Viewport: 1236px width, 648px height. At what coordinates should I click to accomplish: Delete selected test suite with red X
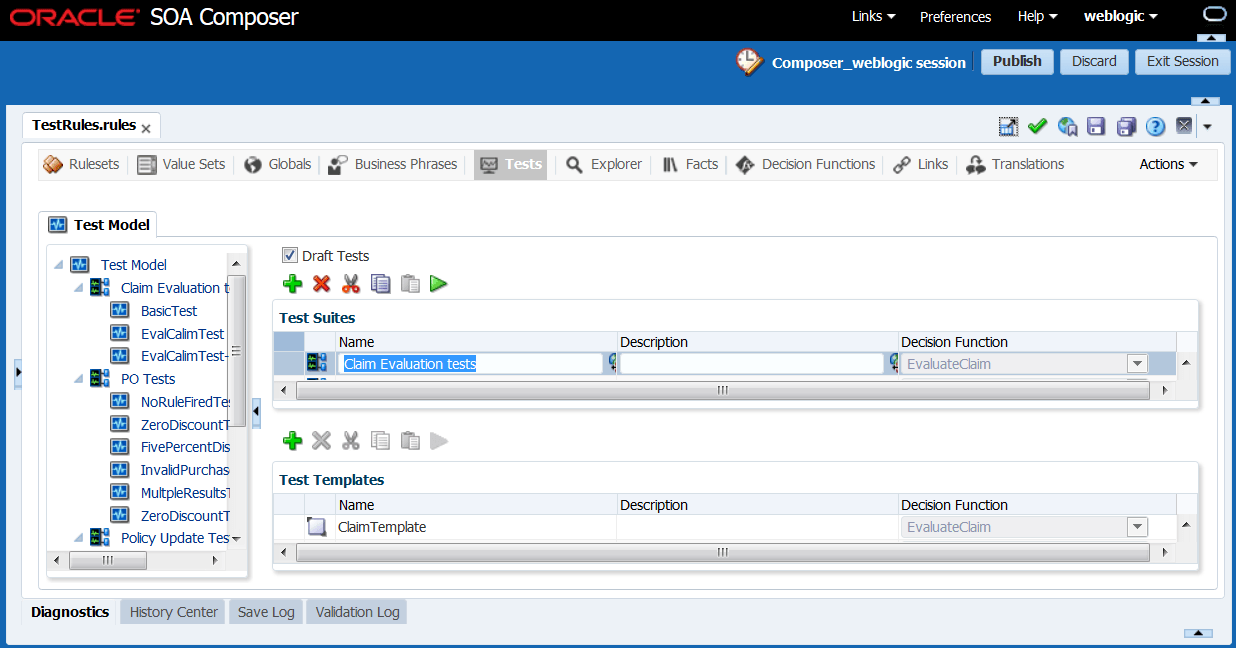tap(321, 284)
